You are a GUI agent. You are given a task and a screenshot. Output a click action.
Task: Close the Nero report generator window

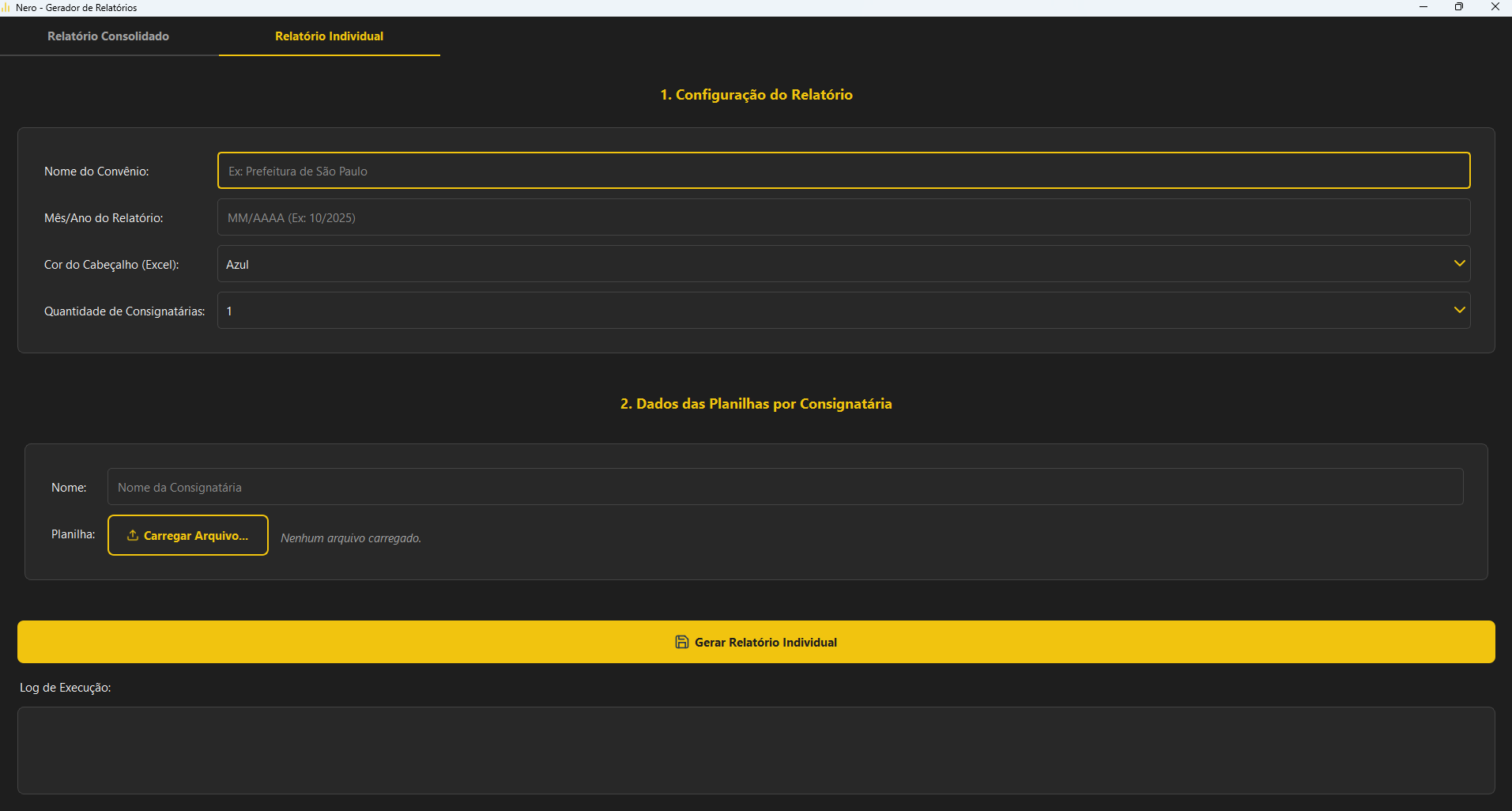1495,7
